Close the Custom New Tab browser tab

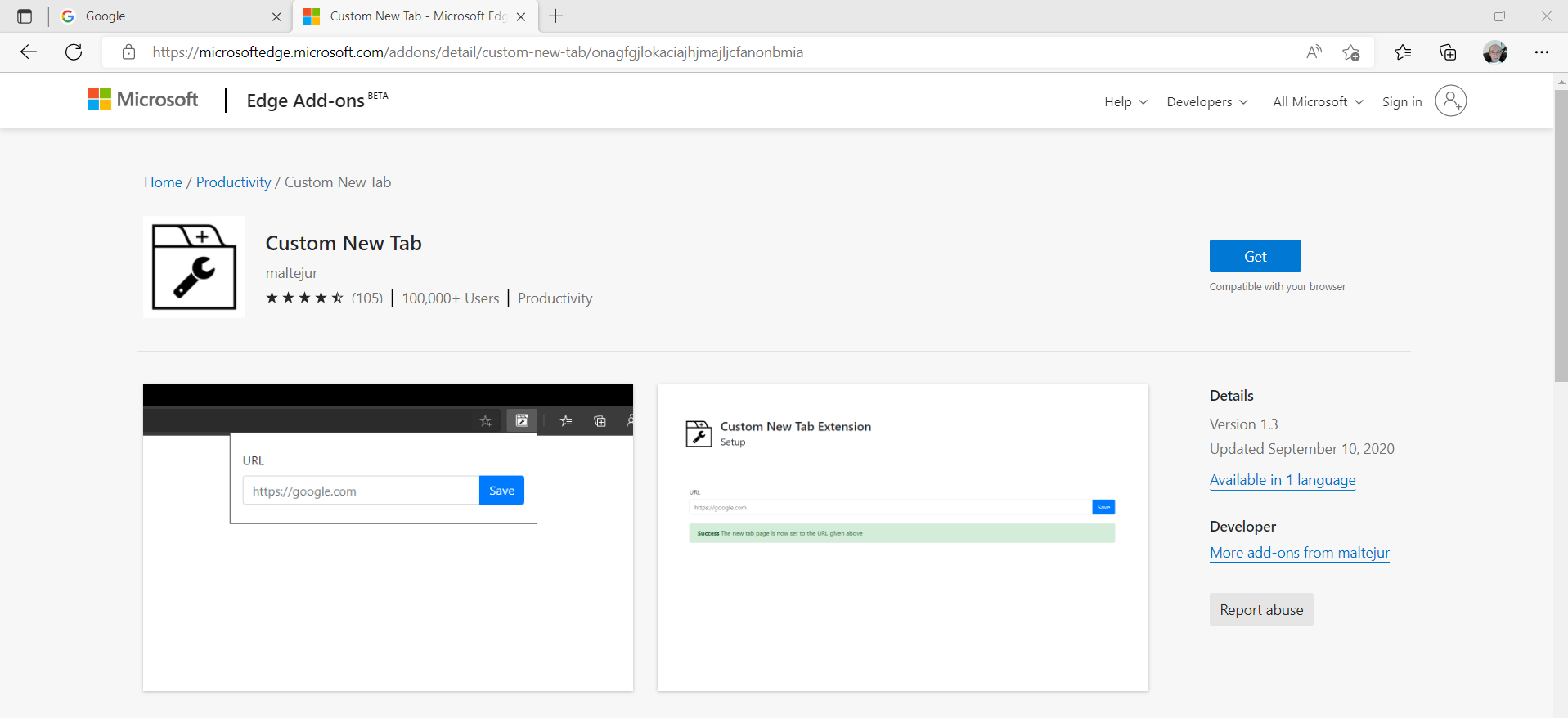click(x=521, y=16)
